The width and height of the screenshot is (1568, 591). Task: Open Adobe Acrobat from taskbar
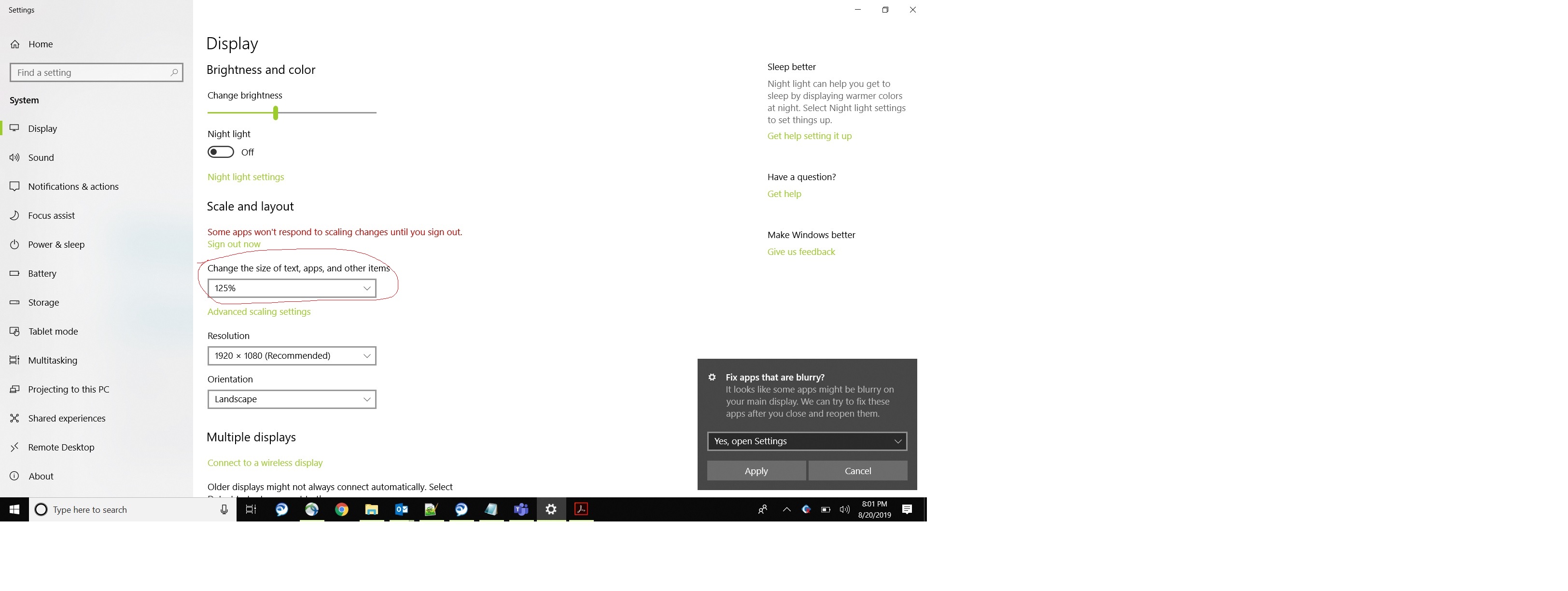click(581, 510)
